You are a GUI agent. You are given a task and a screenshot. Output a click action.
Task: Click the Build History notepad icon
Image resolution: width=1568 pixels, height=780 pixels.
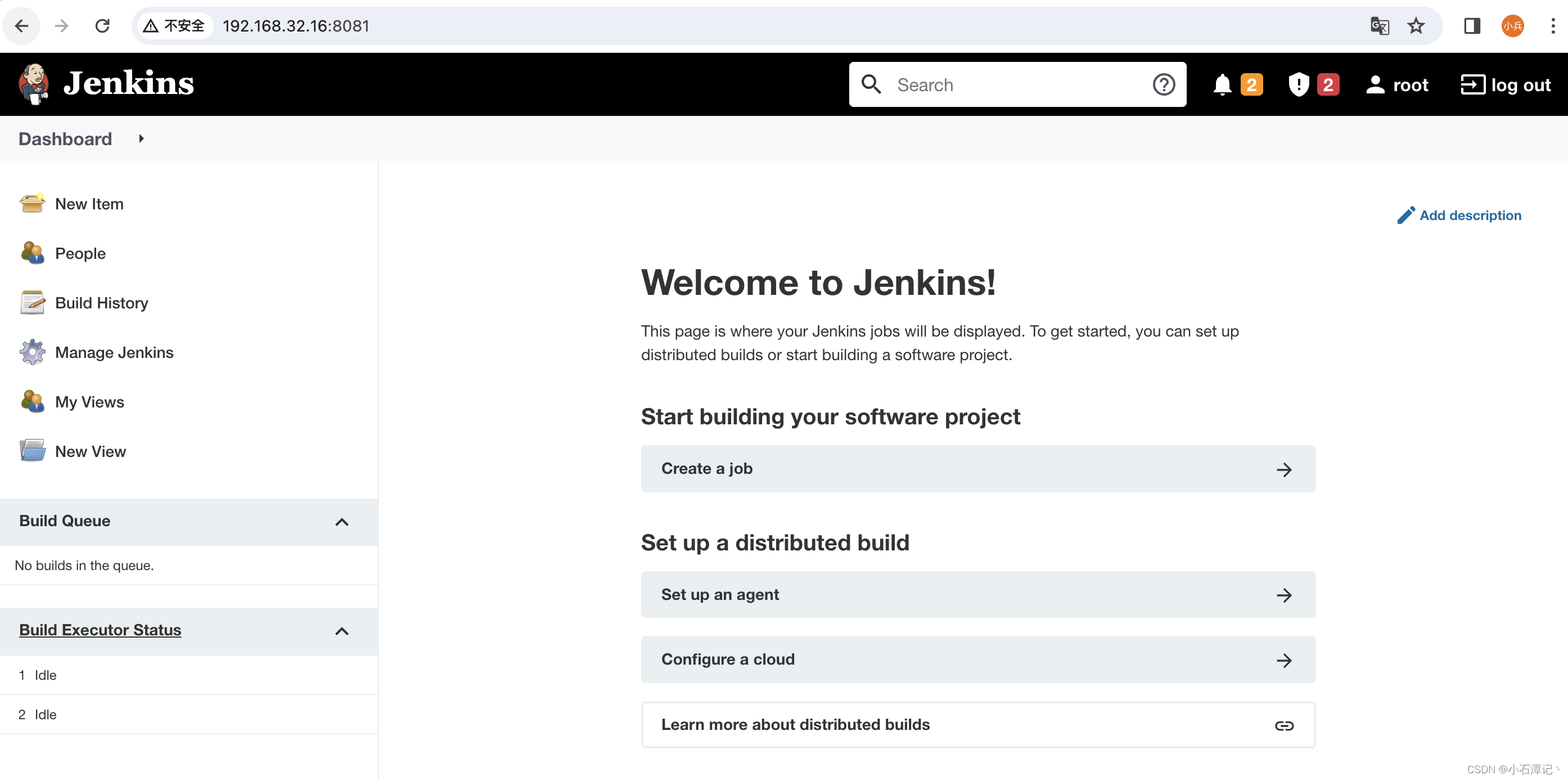(32, 303)
